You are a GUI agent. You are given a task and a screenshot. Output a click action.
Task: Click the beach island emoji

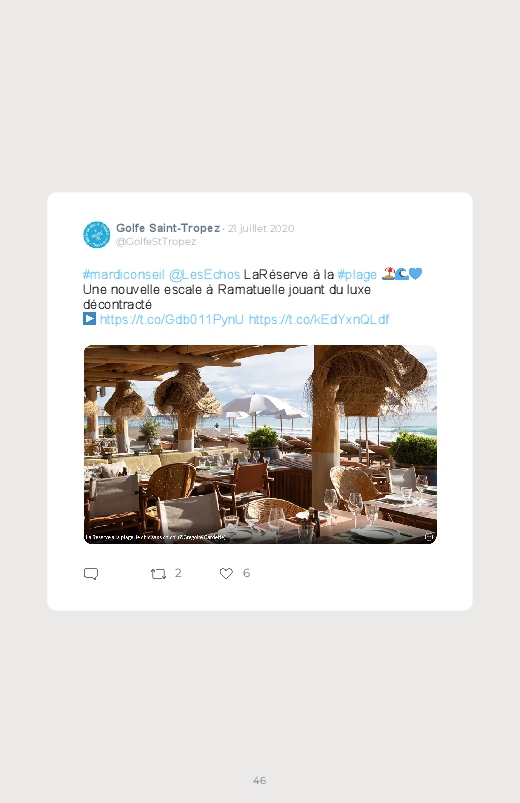coord(388,274)
